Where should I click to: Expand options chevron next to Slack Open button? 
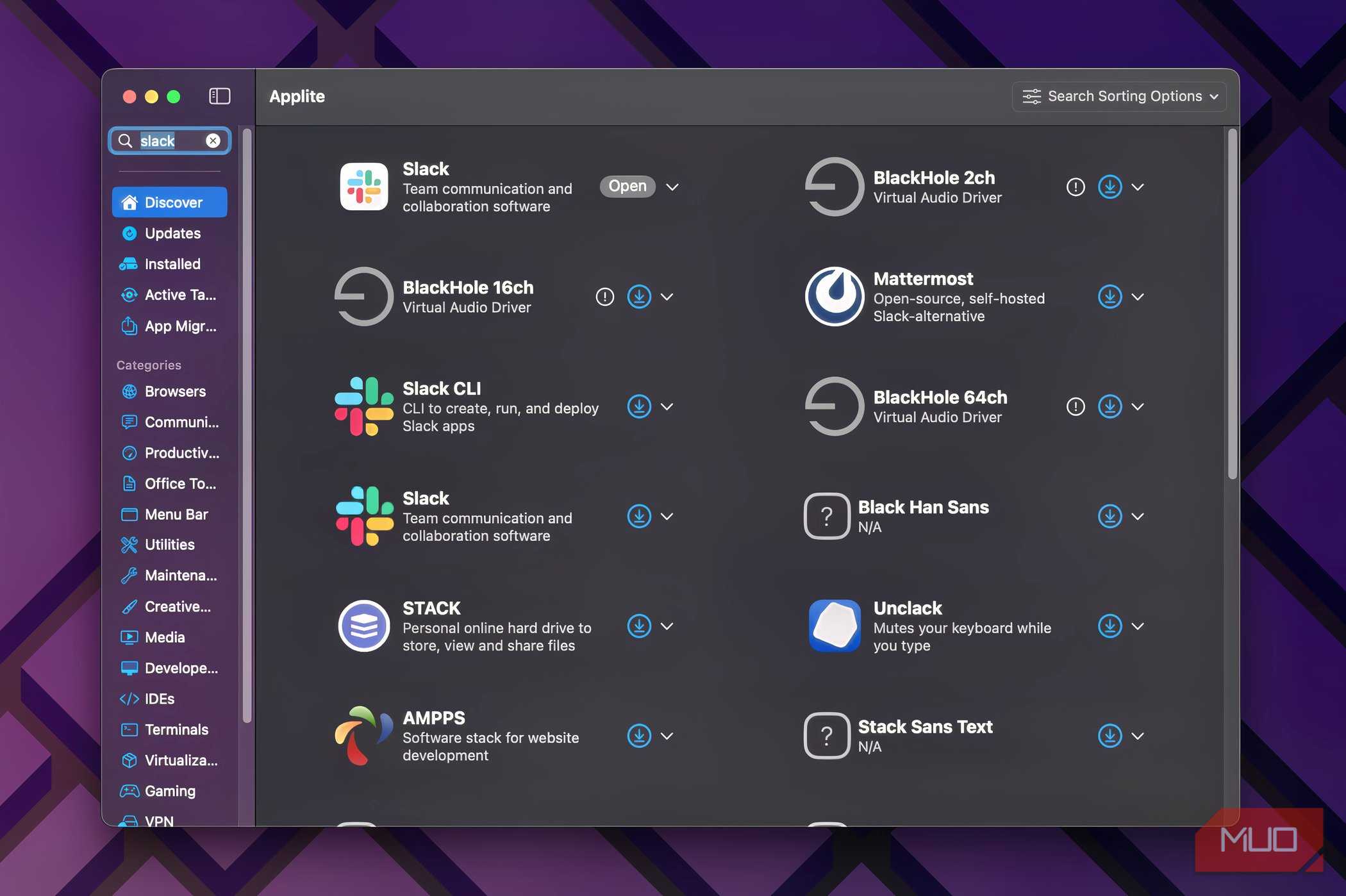point(672,187)
